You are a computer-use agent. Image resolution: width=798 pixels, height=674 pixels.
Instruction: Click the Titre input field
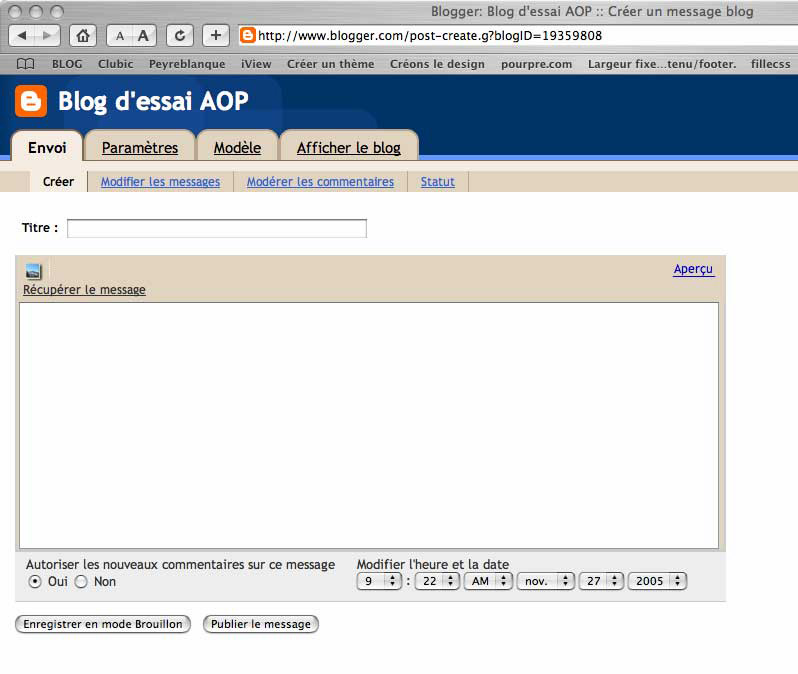pyautogui.click(x=217, y=228)
